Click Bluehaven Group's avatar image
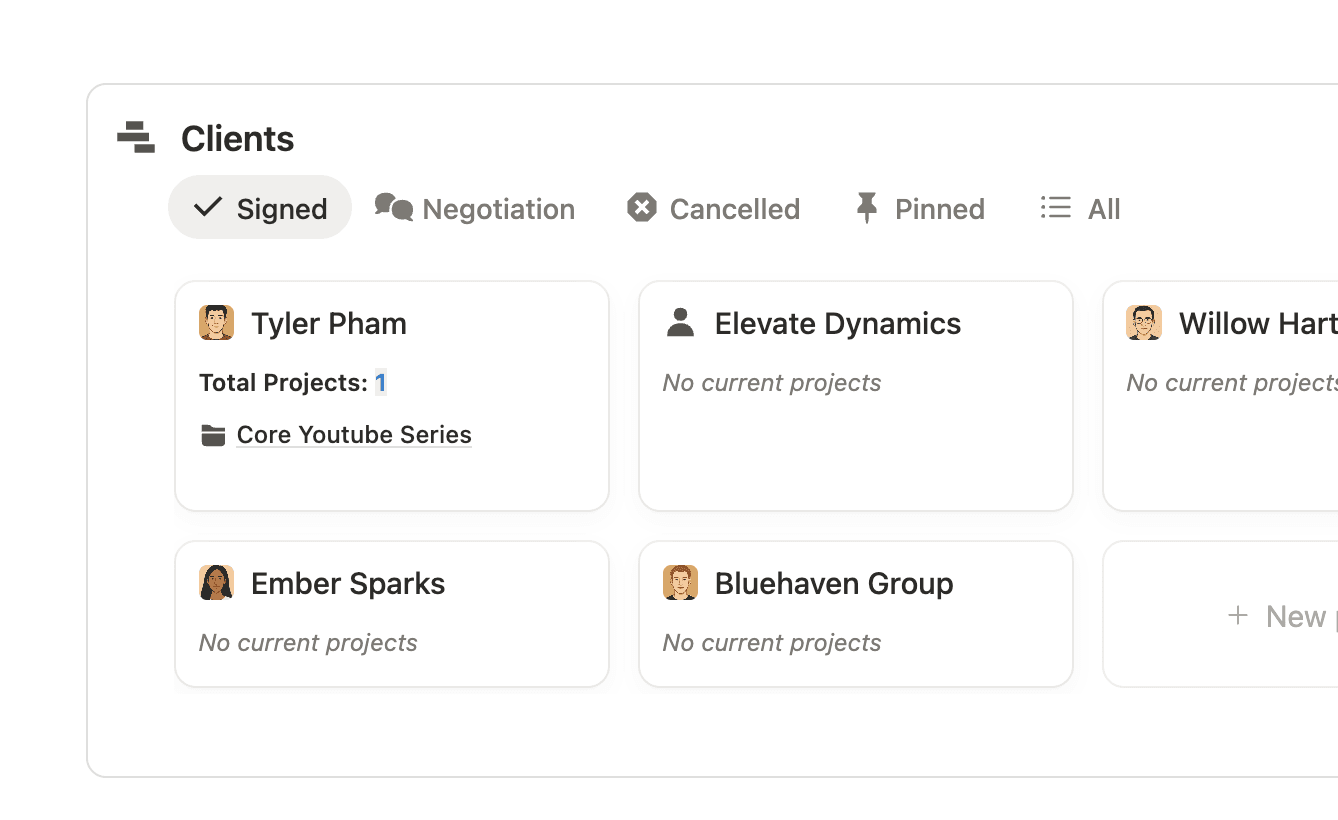This screenshot has height=820, width=1338. point(681,582)
